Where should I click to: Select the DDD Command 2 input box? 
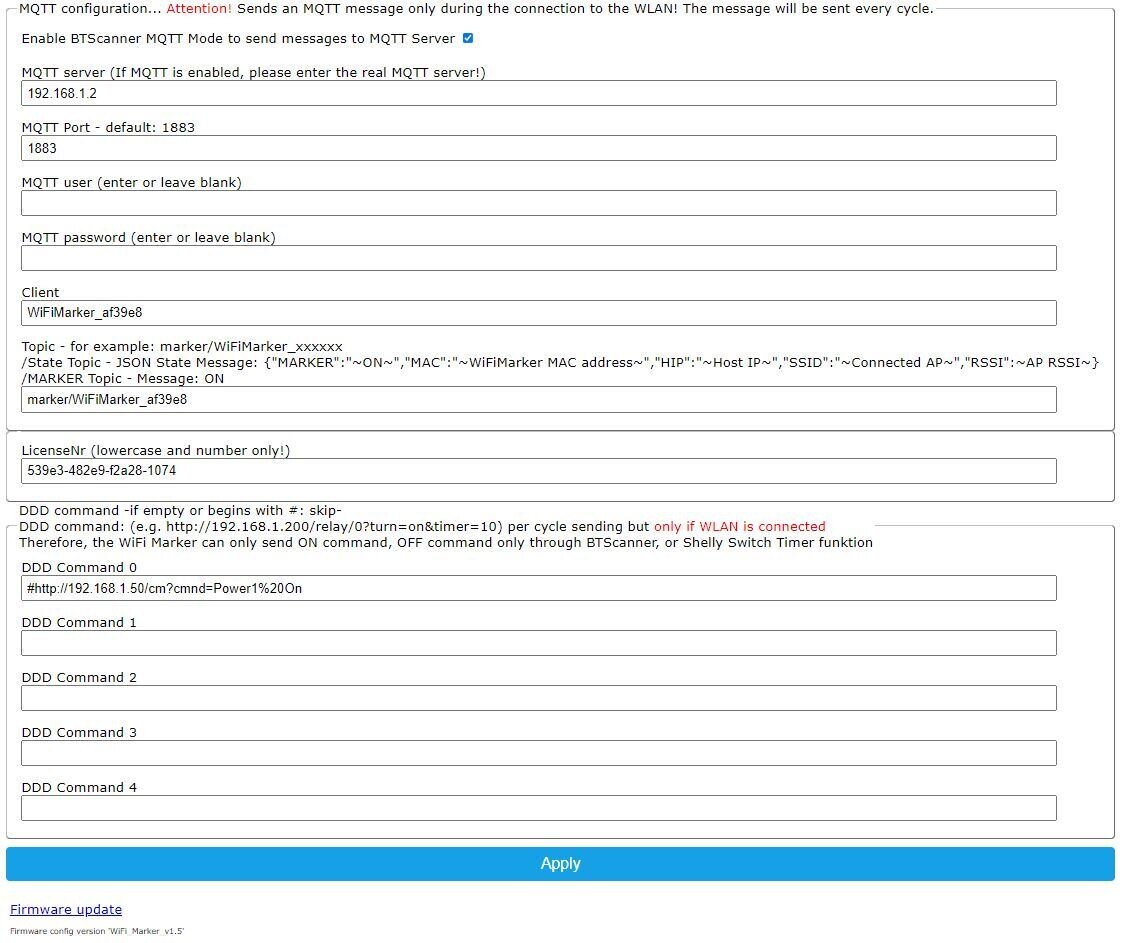coord(538,698)
